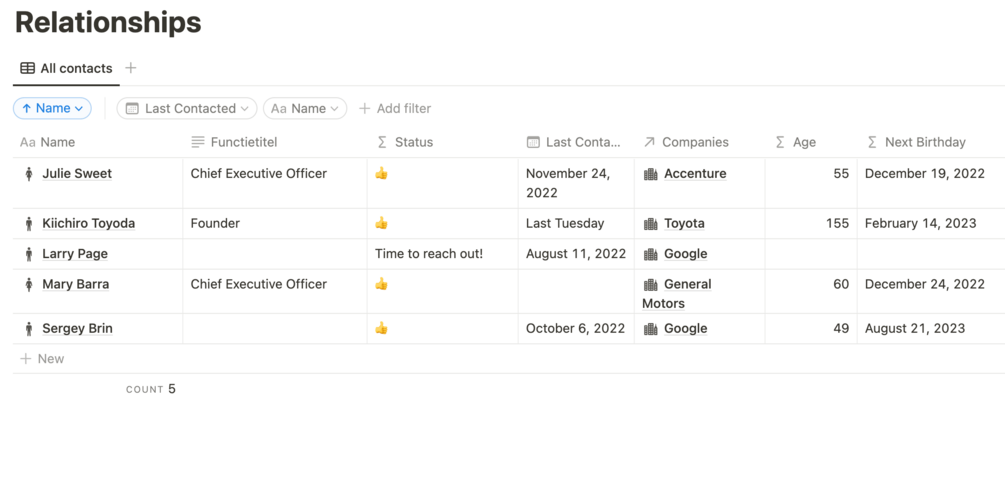The height and width of the screenshot is (495, 1005).
Task: Open the Kiichiro Toyoda contact page
Action: pos(88,224)
